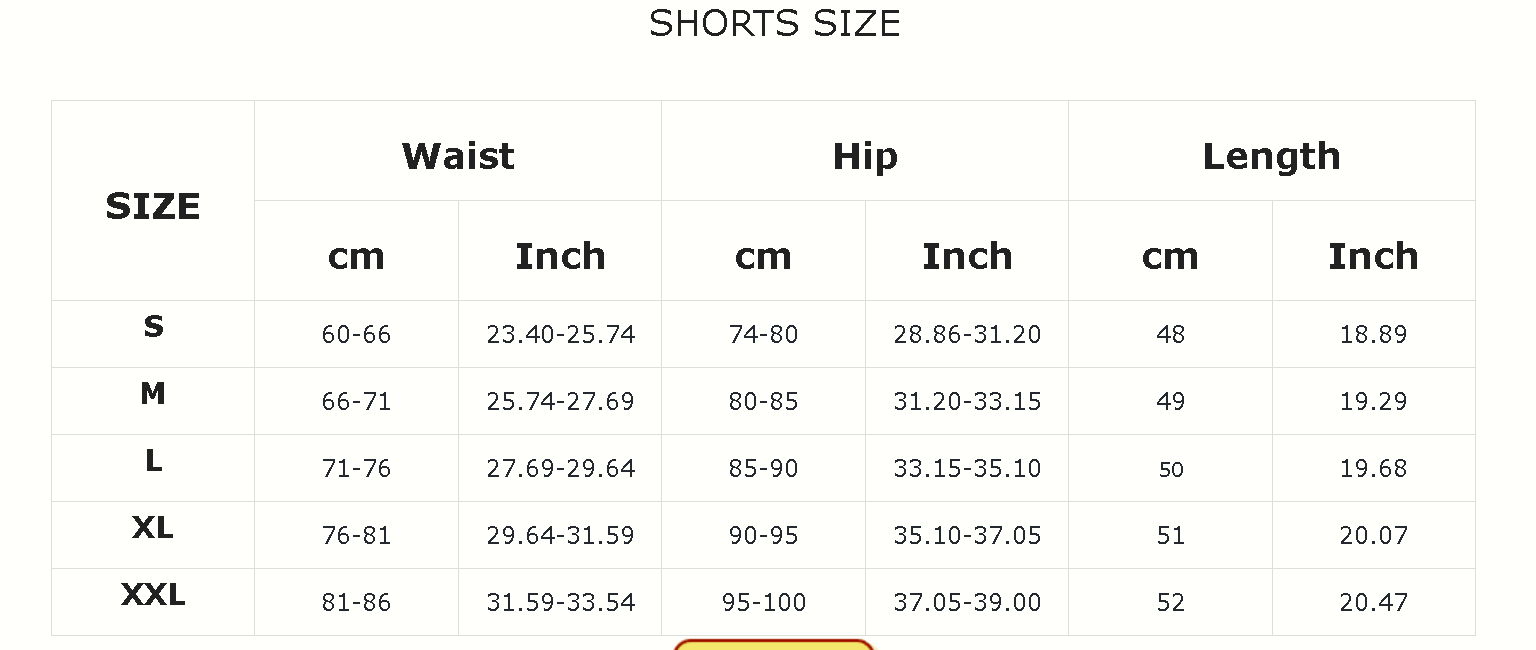Screen dimensions: 1536x650
Task: Click the SHORTS SIZE title
Action: 775,24
